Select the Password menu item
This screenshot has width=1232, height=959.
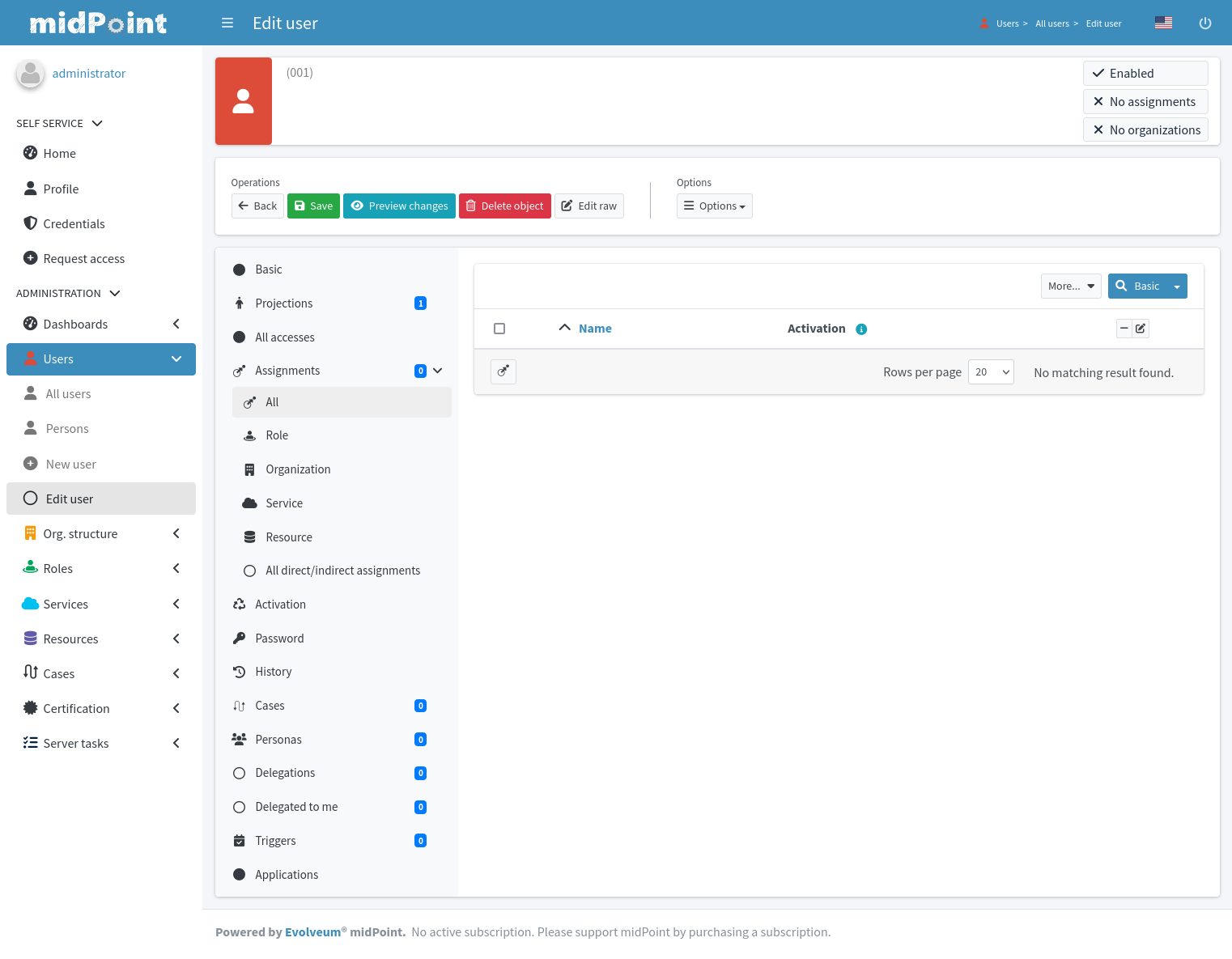[x=279, y=639]
